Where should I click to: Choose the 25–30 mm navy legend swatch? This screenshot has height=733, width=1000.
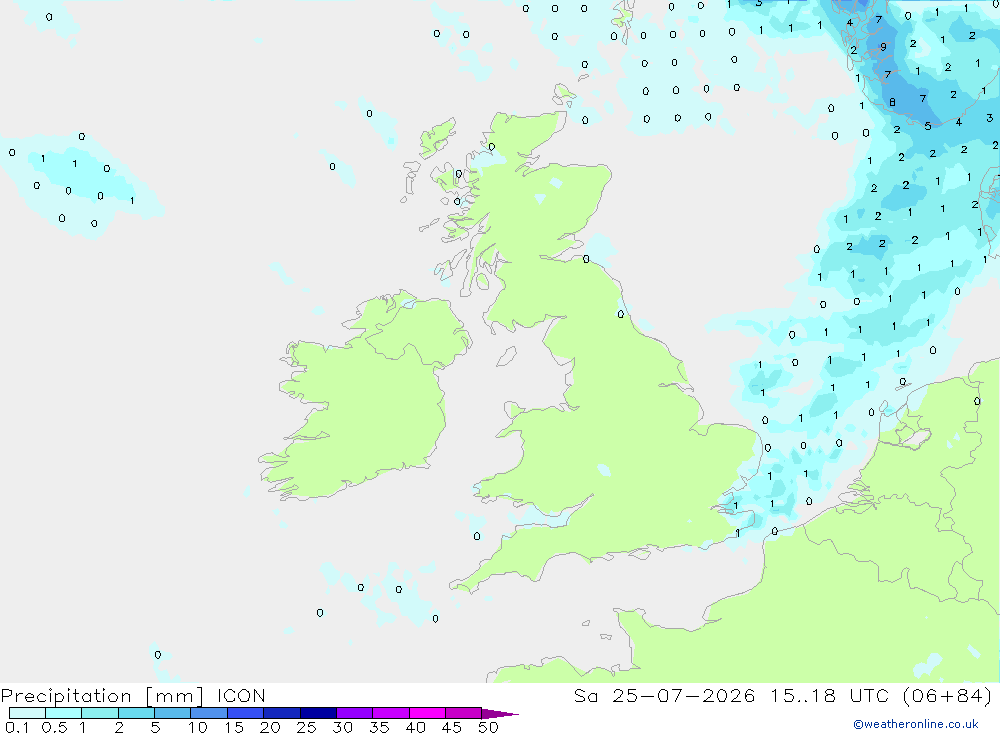coord(318,713)
